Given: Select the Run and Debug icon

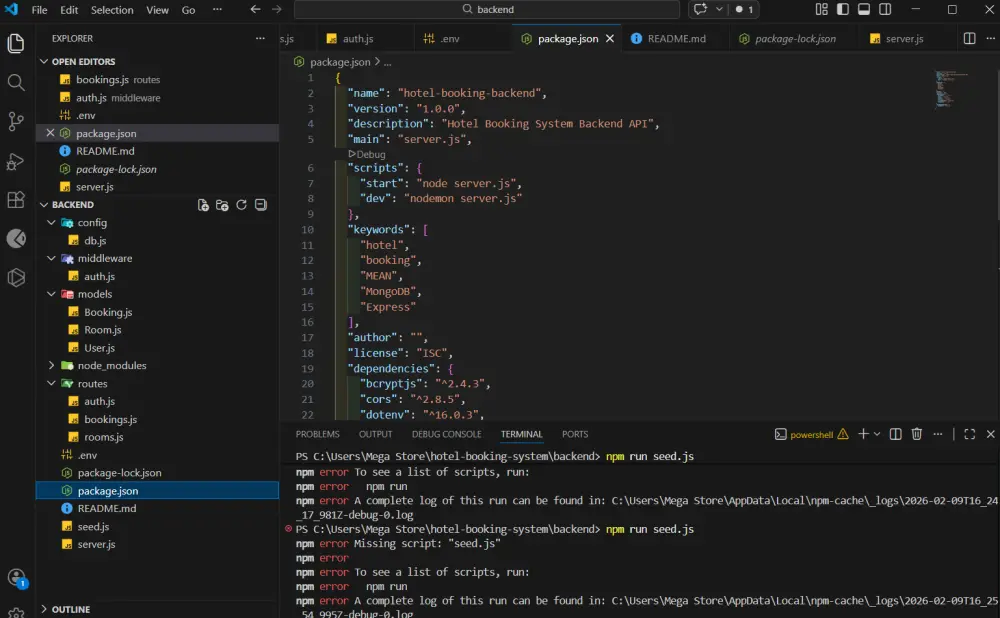Looking at the screenshot, I should [x=15, y=160].
